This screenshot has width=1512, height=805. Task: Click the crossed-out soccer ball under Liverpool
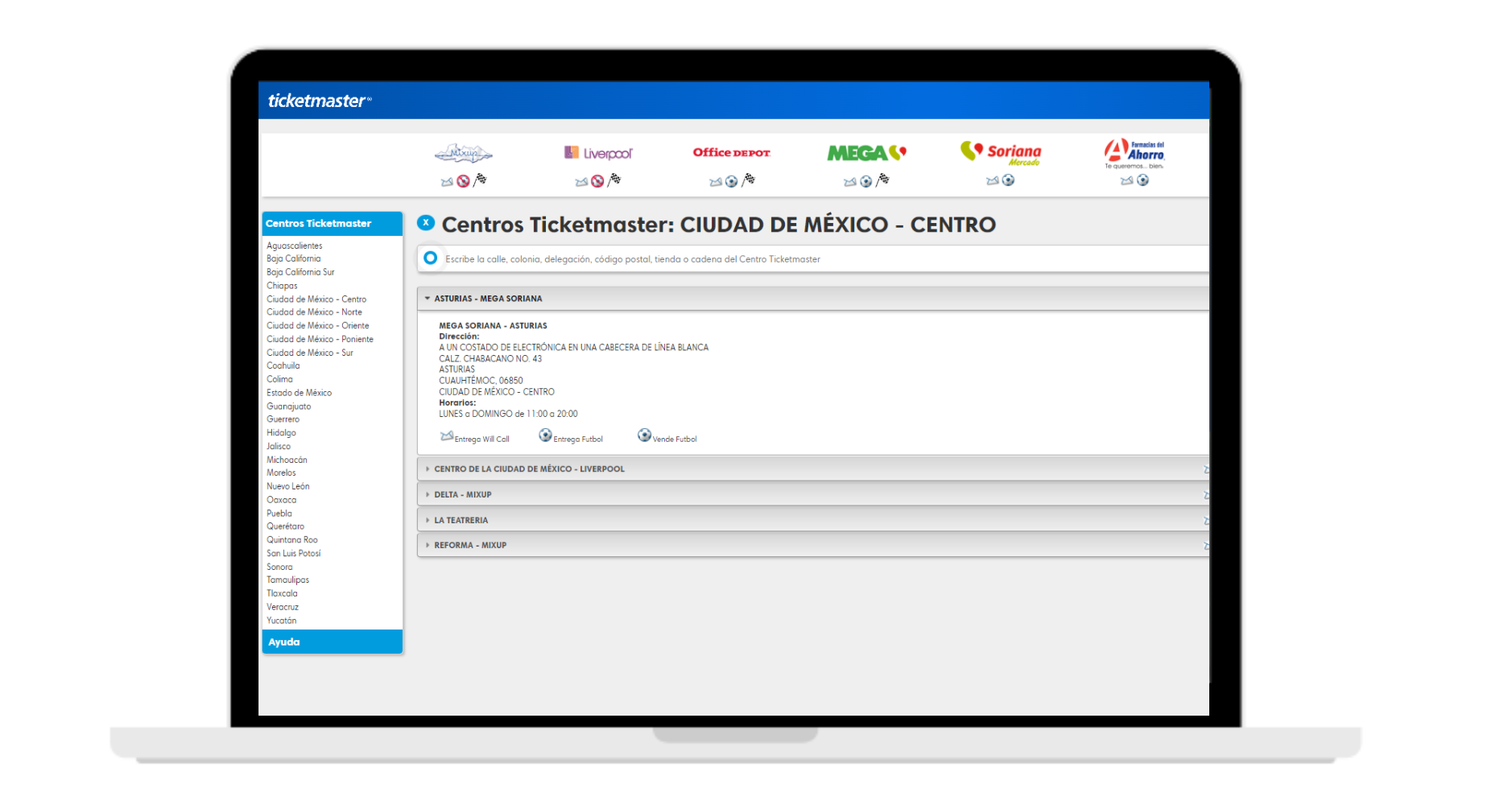(x=597, y=181)
